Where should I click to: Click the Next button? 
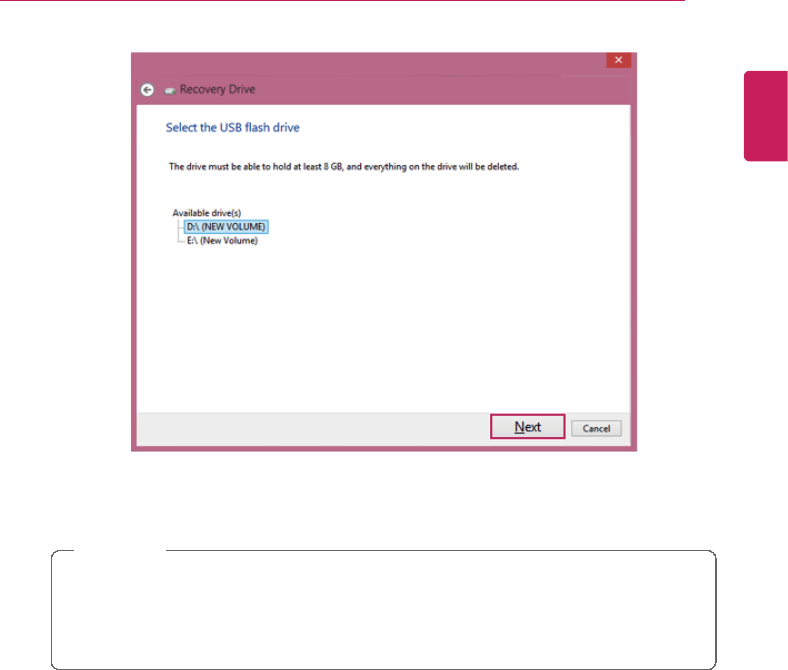(528, 427)
